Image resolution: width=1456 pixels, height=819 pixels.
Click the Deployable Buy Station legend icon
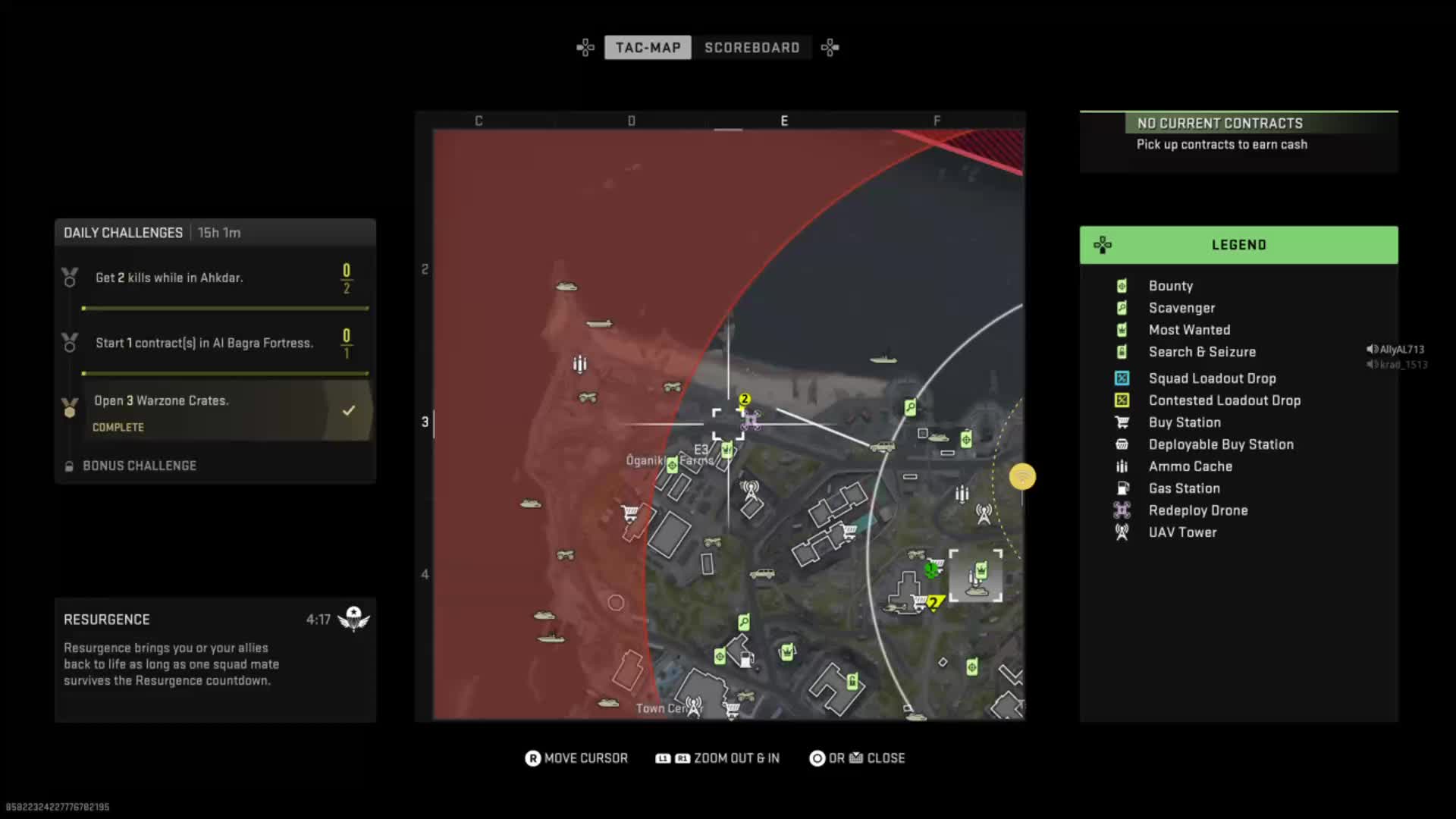coord(1122,444)
